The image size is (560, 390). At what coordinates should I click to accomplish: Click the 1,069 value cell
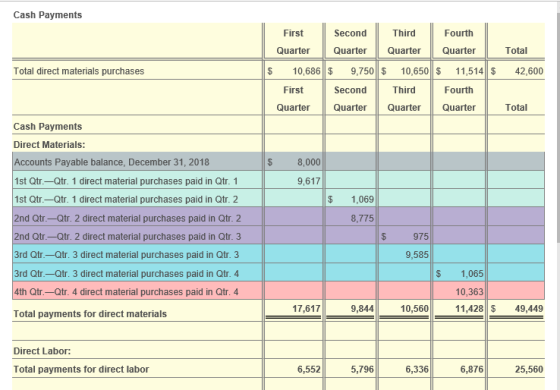(x=350, y=199)
